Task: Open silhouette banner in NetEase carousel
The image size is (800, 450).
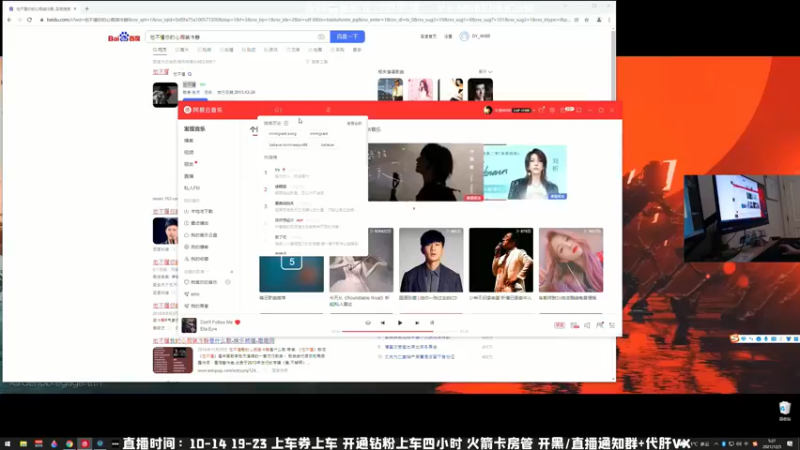Action: 426,172
